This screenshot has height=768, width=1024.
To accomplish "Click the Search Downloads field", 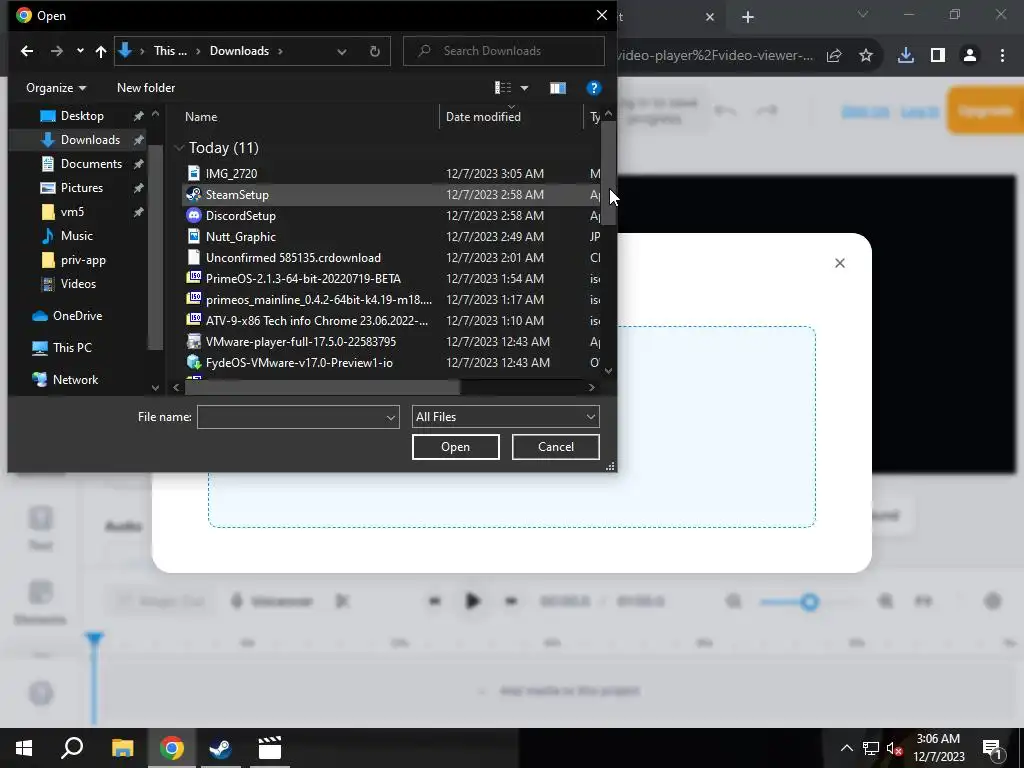I will point(504,51).
